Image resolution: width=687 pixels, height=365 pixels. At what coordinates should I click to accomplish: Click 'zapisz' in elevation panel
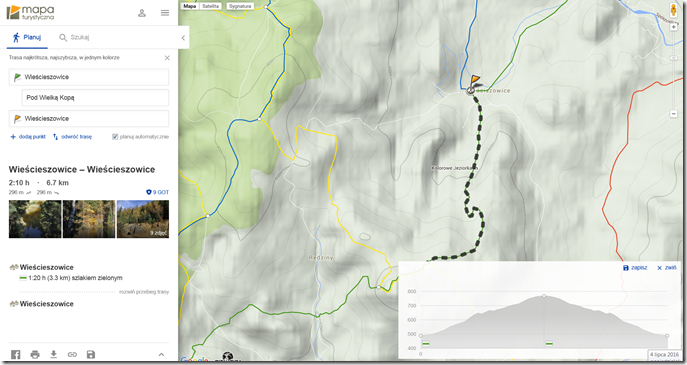pyautogui.click(x=635, y=268)
